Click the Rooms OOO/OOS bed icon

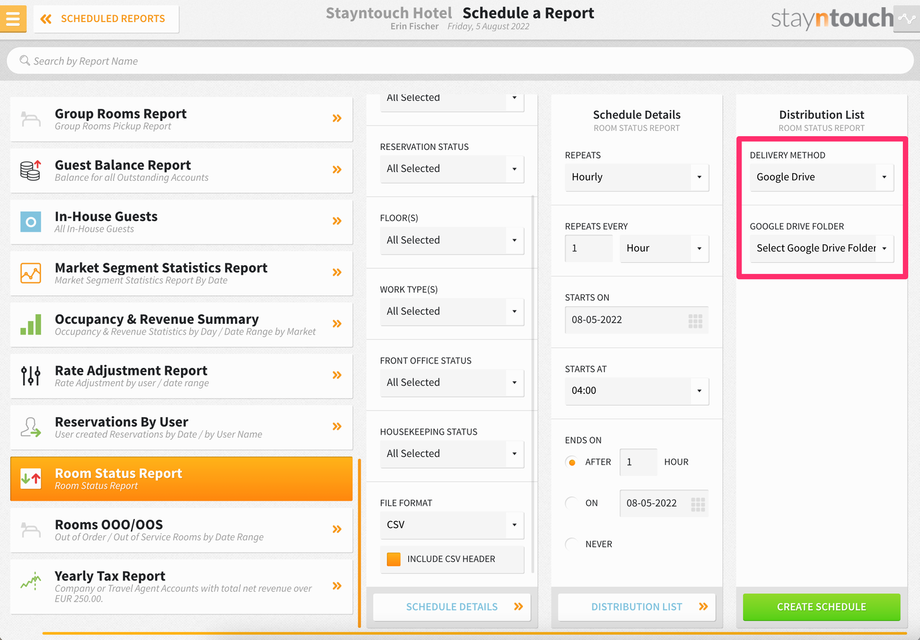[x=31, y=530]
